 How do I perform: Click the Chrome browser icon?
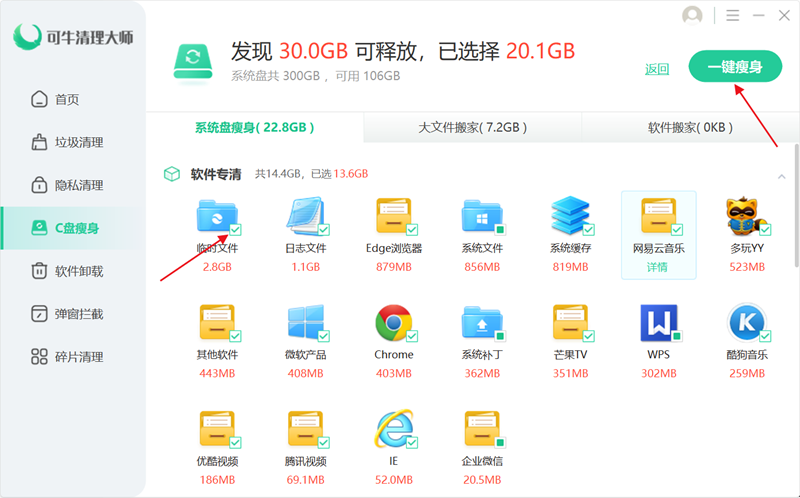[x=393, y=322]
